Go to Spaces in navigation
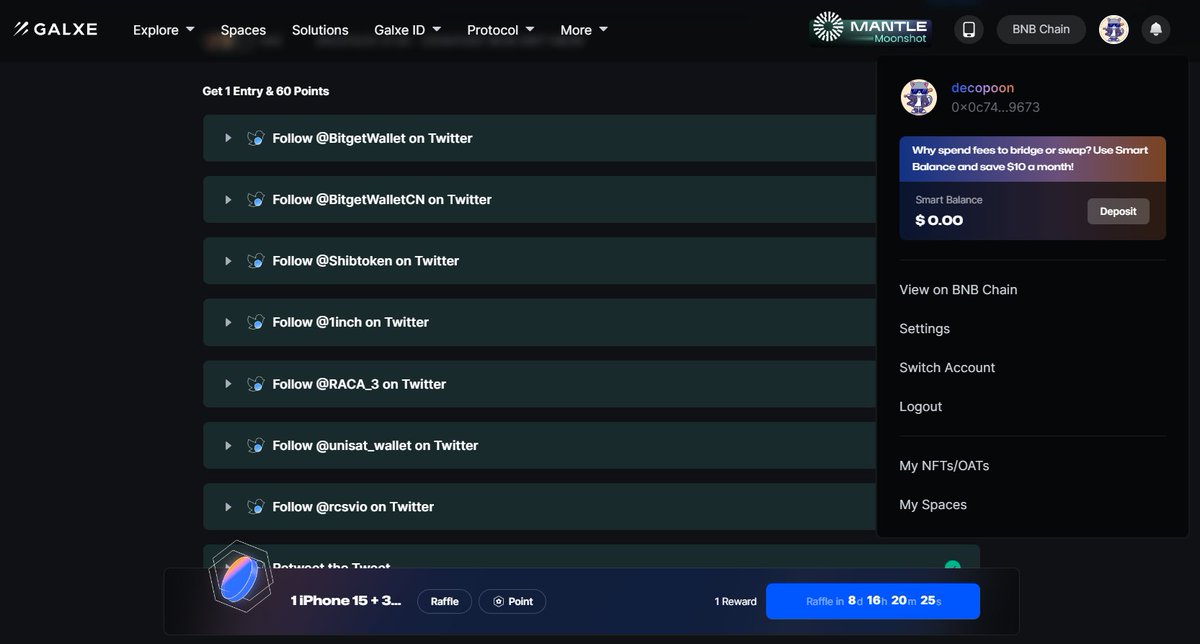1200x644 pixels. click(x=243, y=30)
